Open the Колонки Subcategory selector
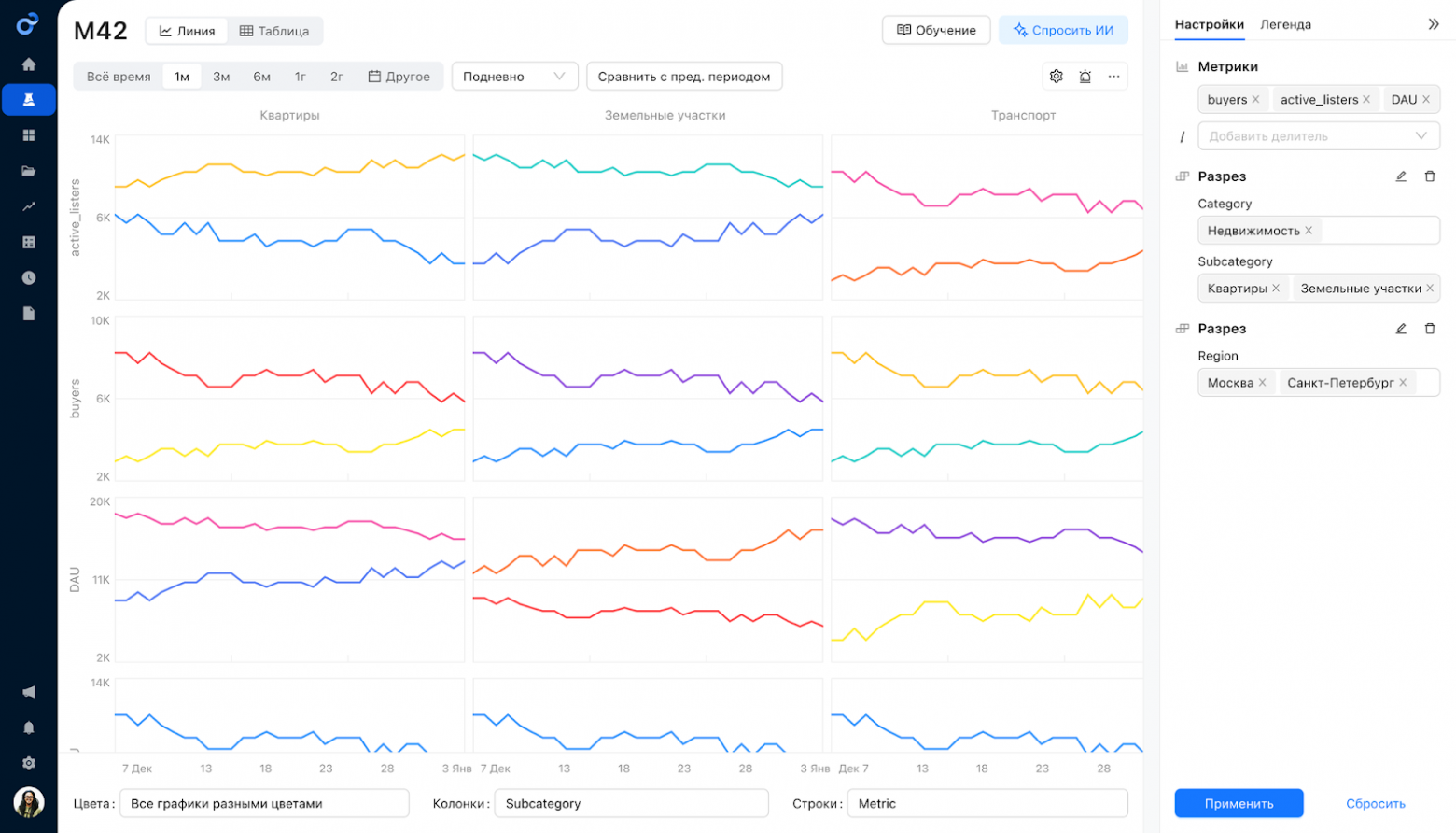 coord(631,803)
